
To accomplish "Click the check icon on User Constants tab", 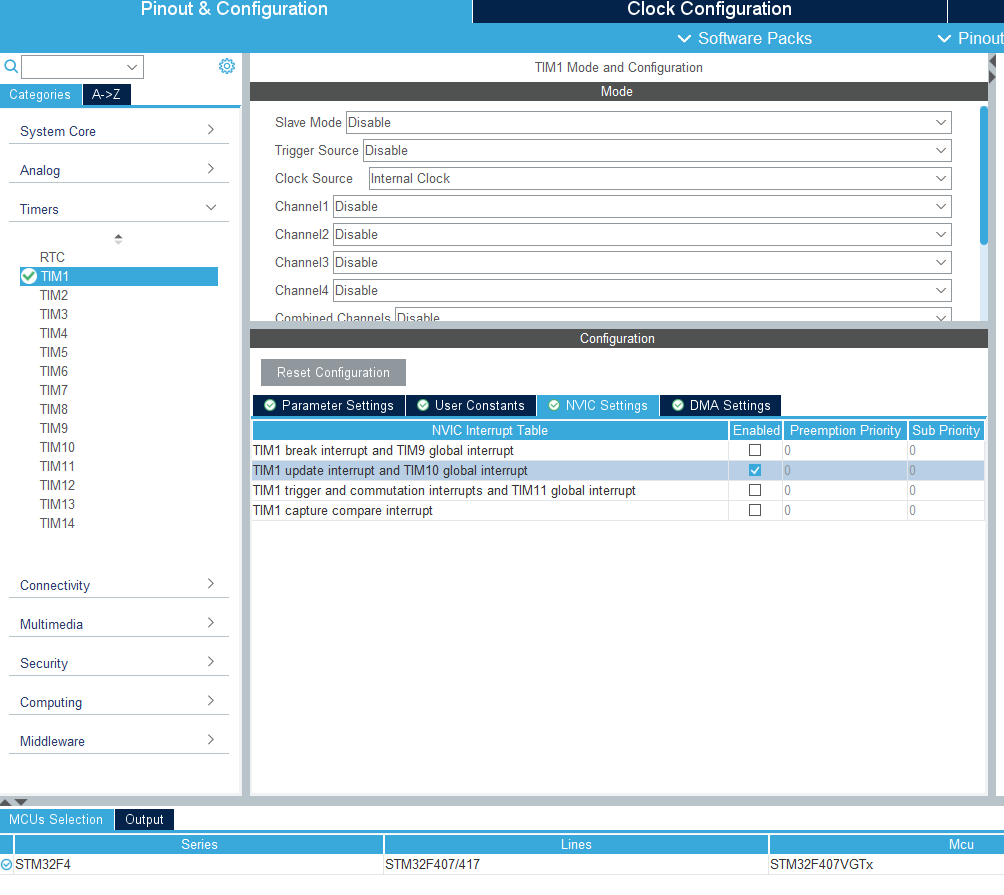I will [423, 405].
